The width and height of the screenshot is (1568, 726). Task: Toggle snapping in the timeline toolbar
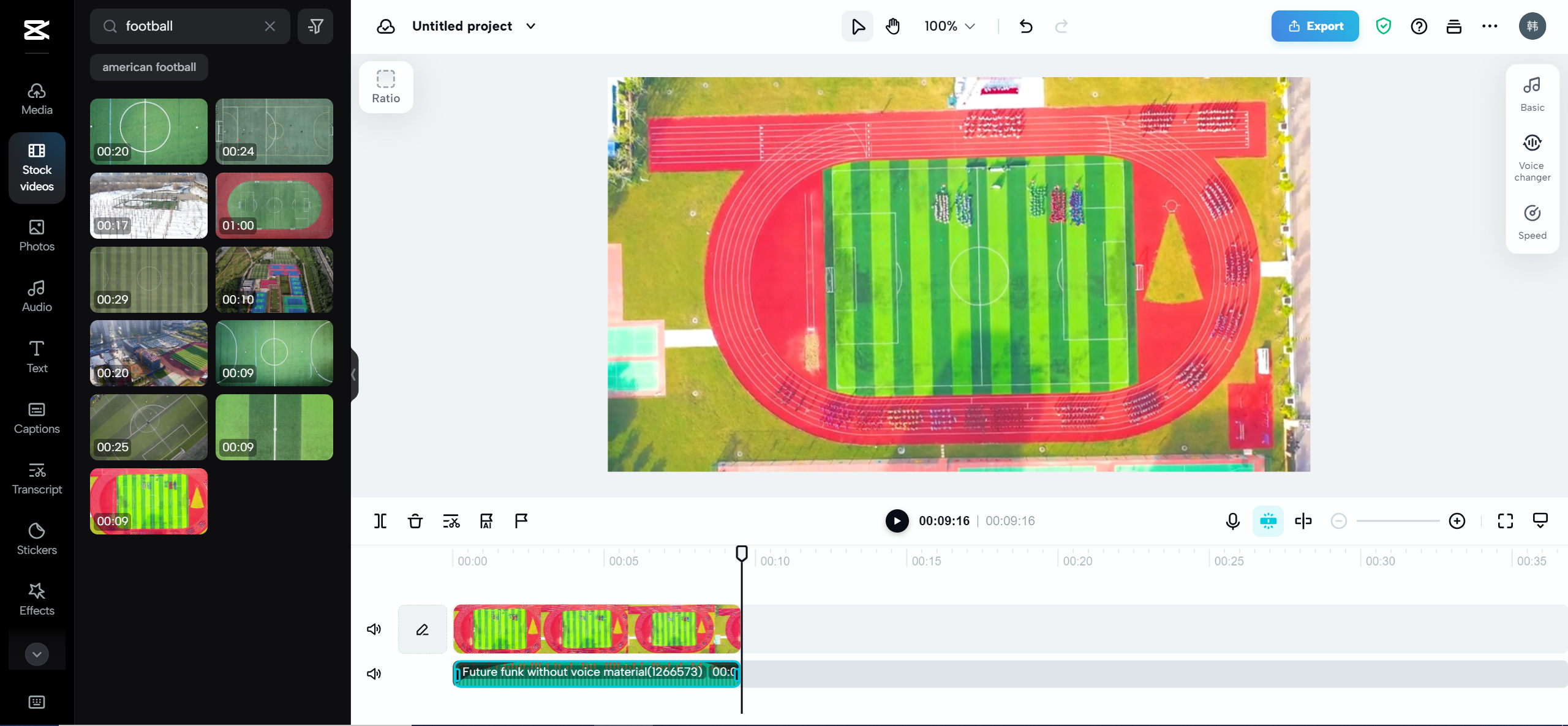[x=1267, y=521]
